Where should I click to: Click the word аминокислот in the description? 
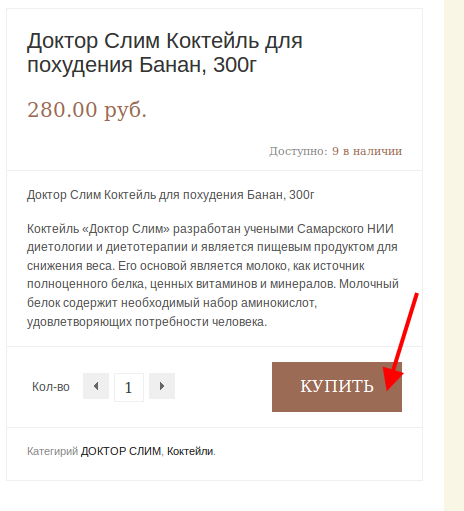tap(279, 303)
